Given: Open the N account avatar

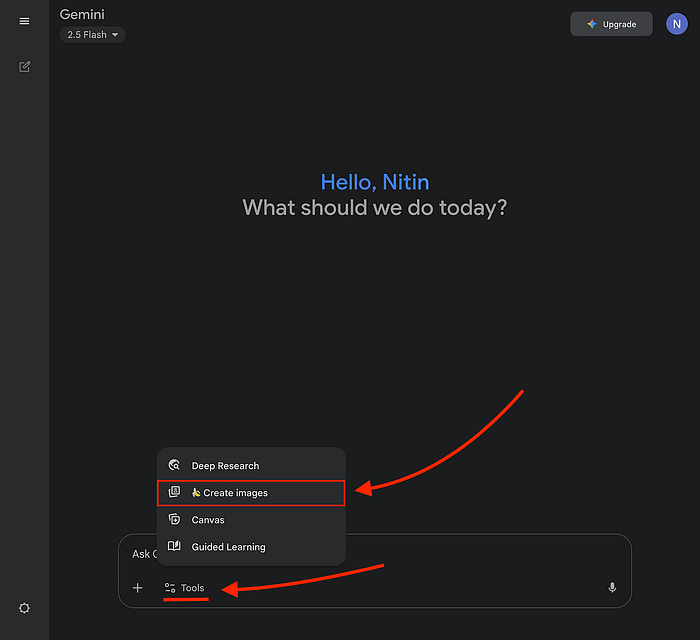Looking at the screenshot, I should [676, 24].
